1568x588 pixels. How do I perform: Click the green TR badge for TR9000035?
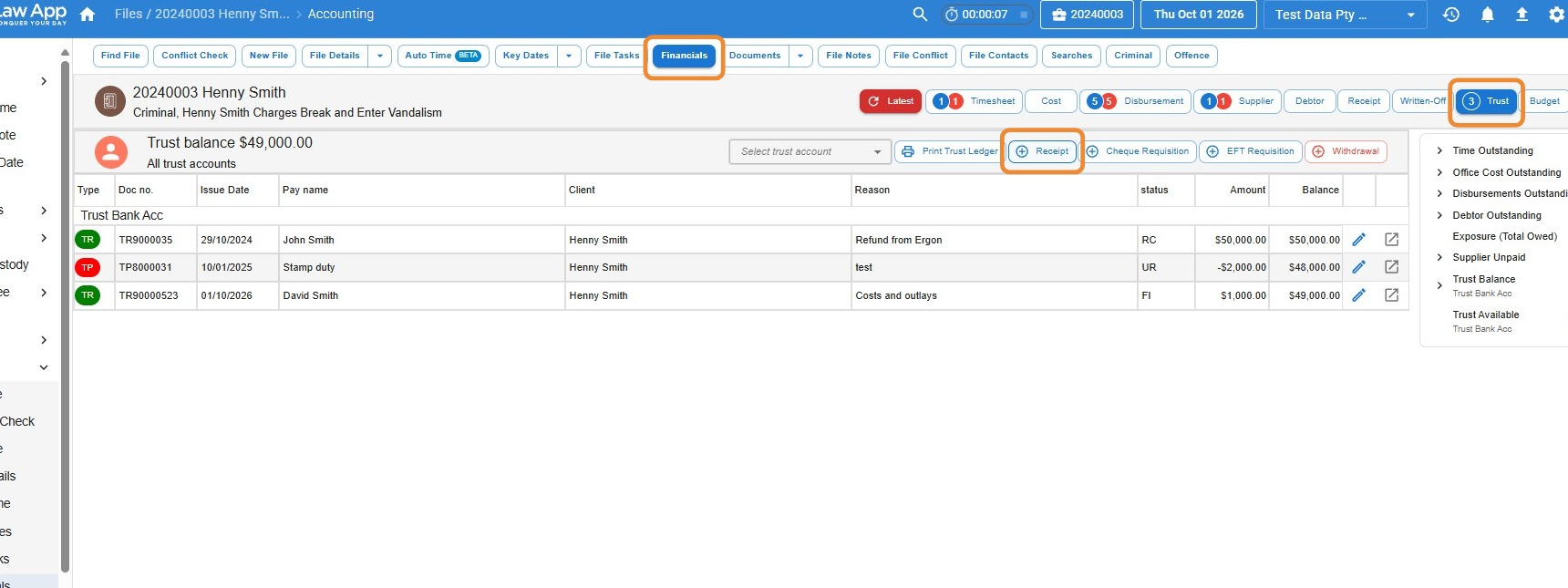click(x=88, y=240)
